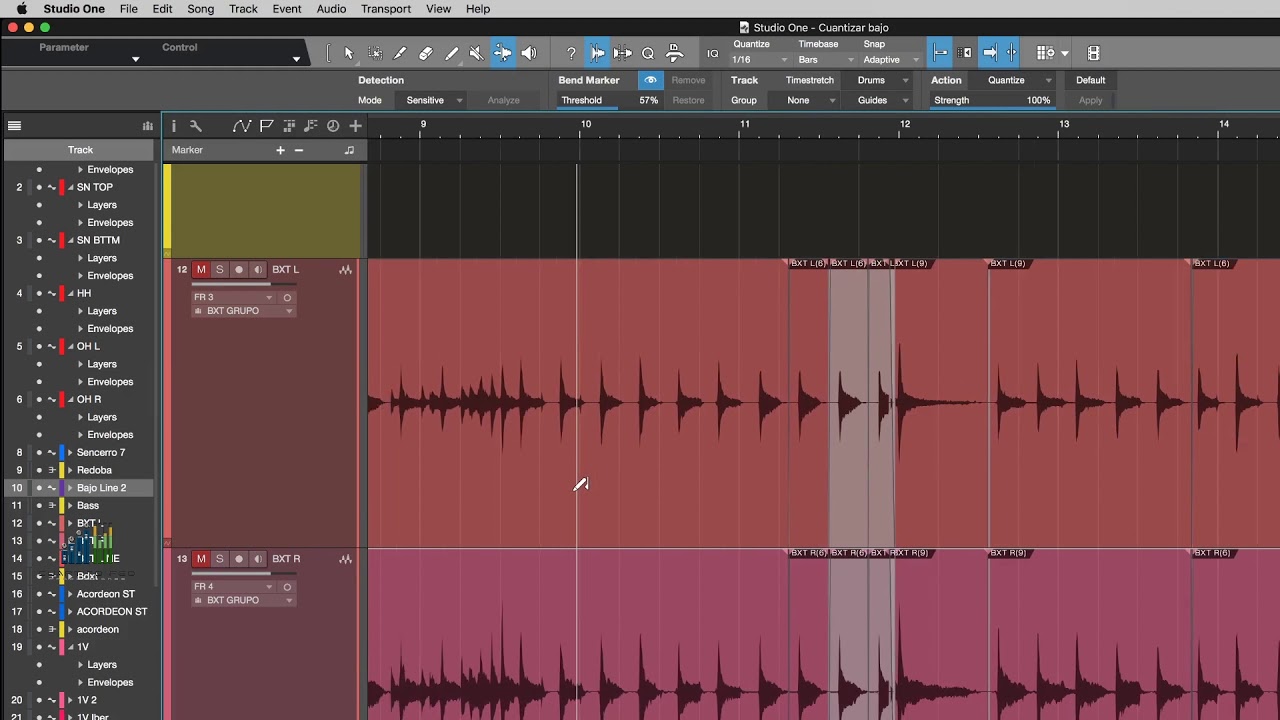Click the Marker lane note icon
Image resolution: width=1280 pixels, height=720 pixels.
coord(349,150)
